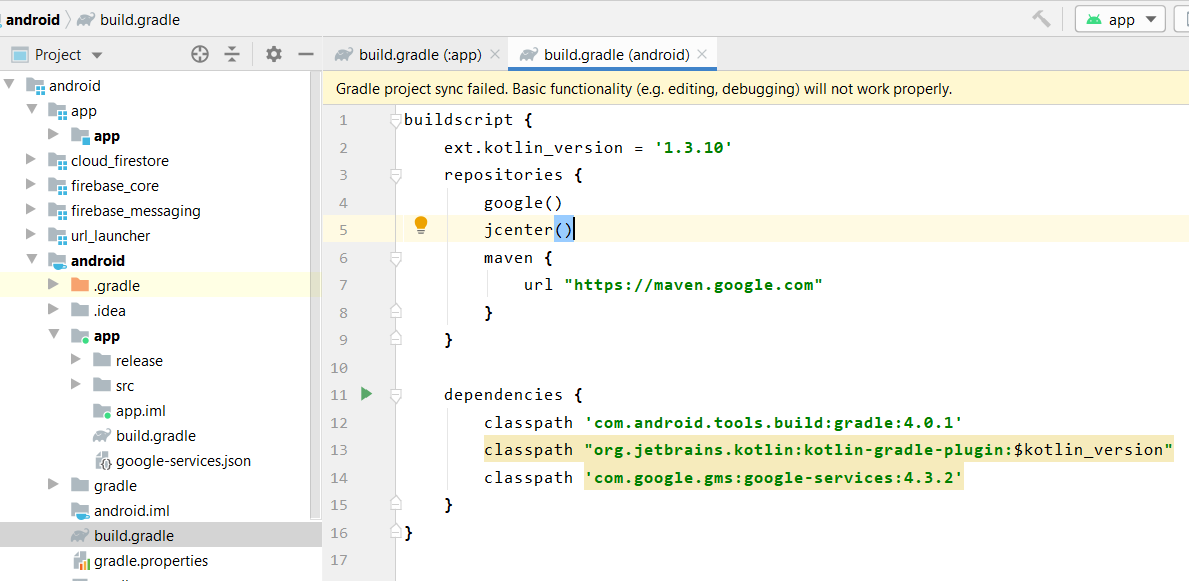This screenshot has height=581, width=1189.
Task: Open Project panel settings gear
Action: click(x=274, y=55)
